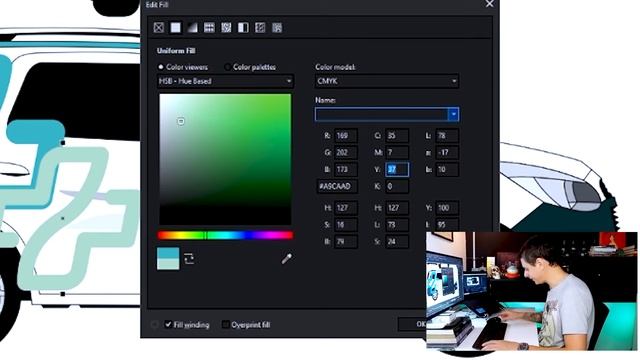
Task: Click the HLS S field showing 24
Action: tap(397, 241)
